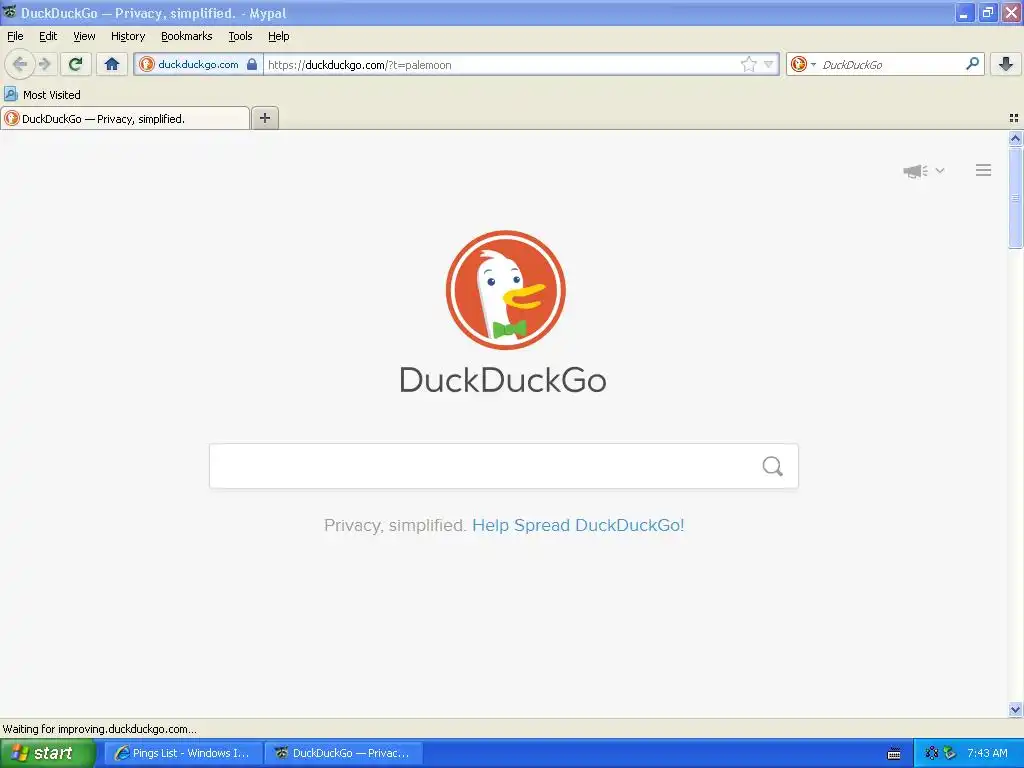Open the Windows start button
This screenshot has width=1024, height=768.
pyautogui.click(x=48, y=753)
